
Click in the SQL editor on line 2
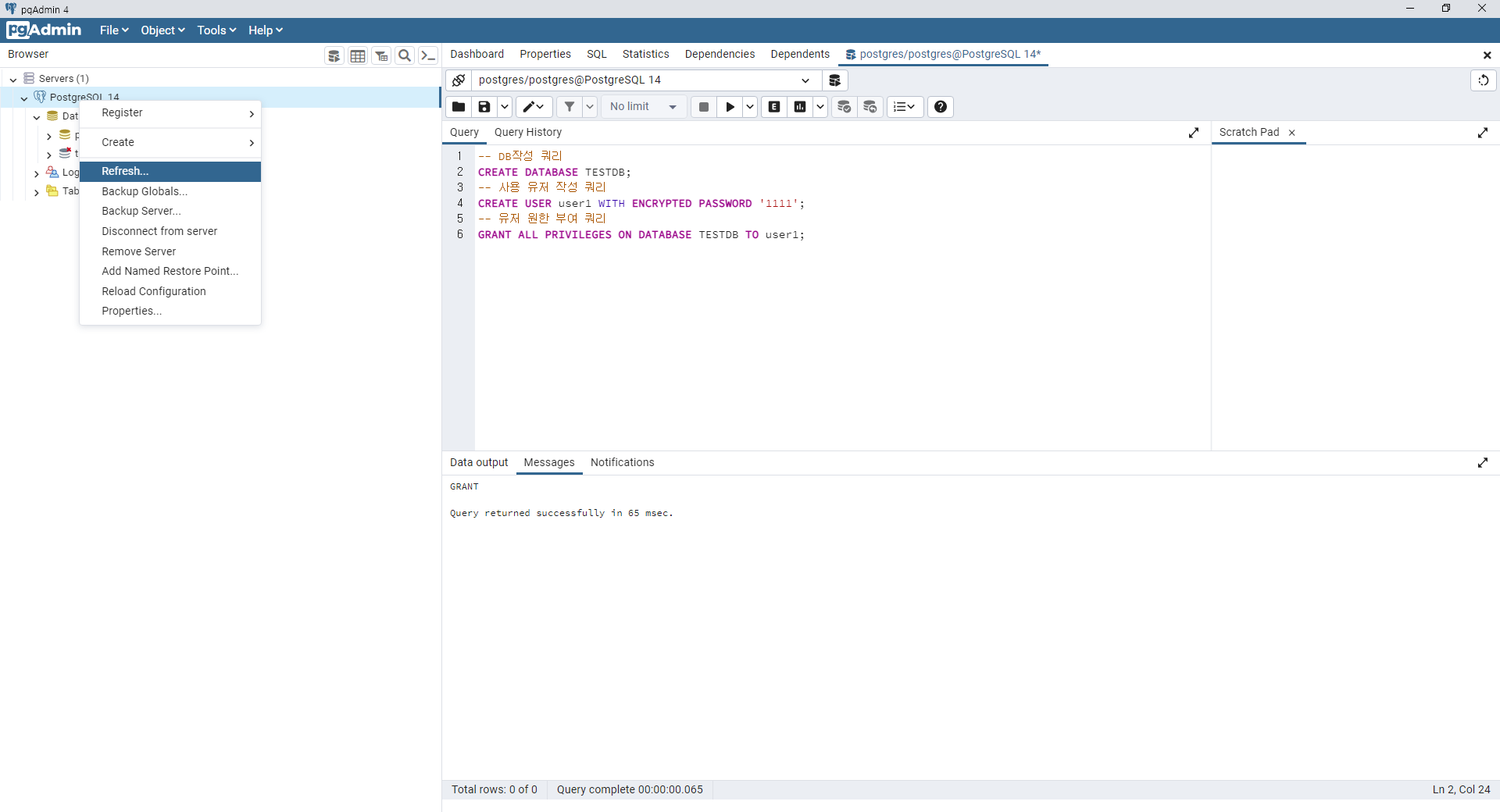coord(842,173)
